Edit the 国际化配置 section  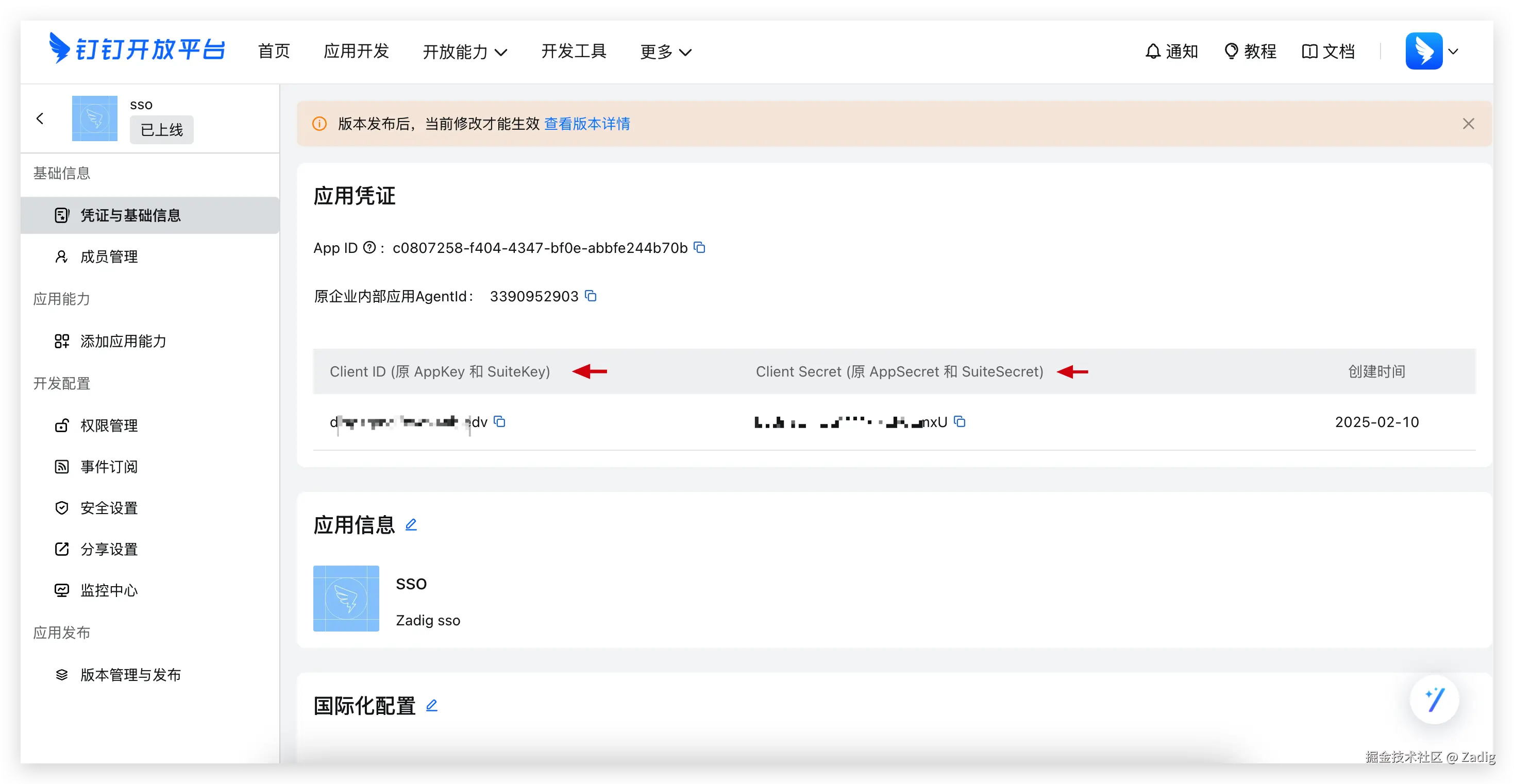tap(431, 705)
